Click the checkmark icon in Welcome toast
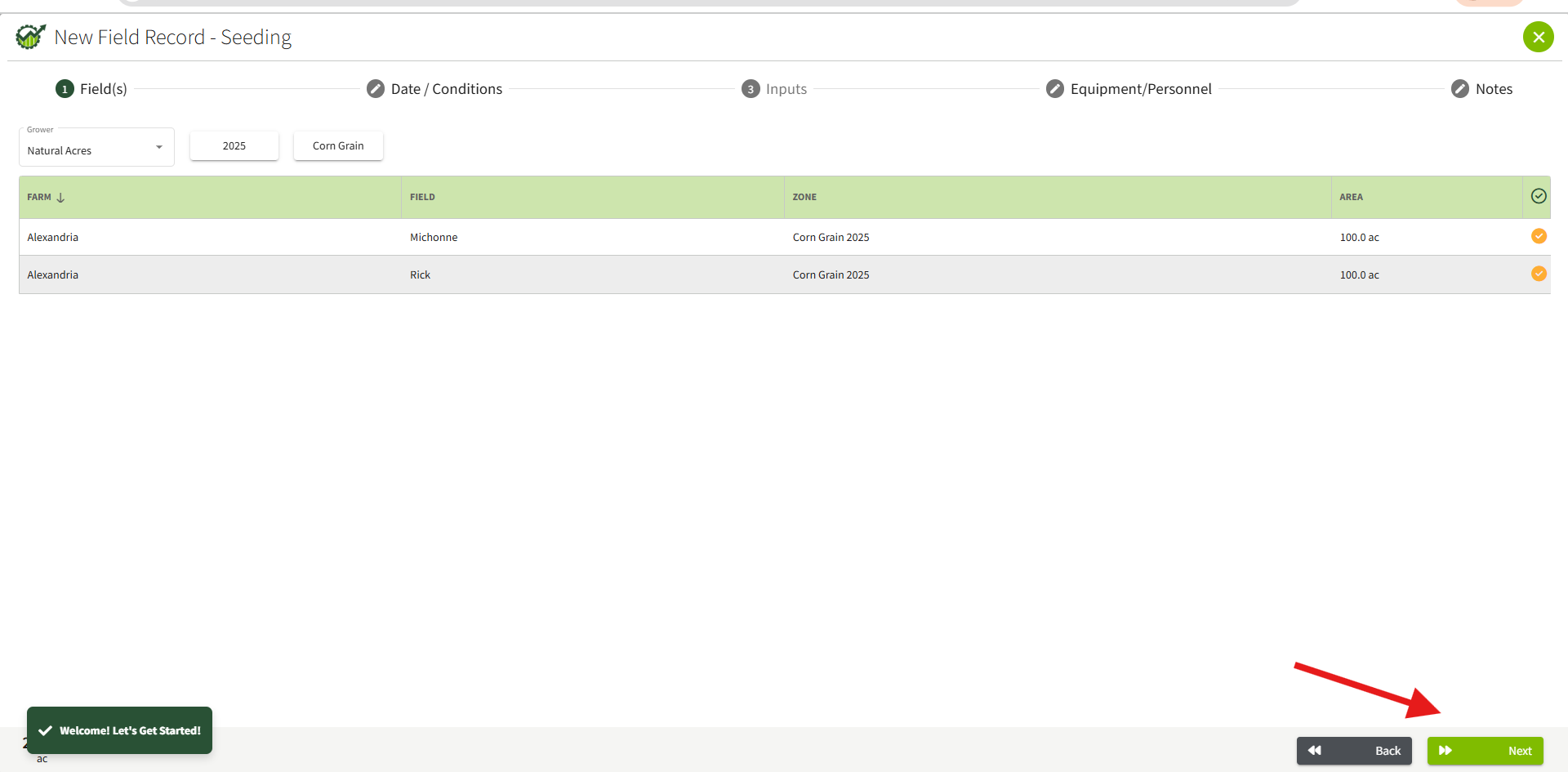Viewport: 1568px width, 772px height. coord(46,730)
